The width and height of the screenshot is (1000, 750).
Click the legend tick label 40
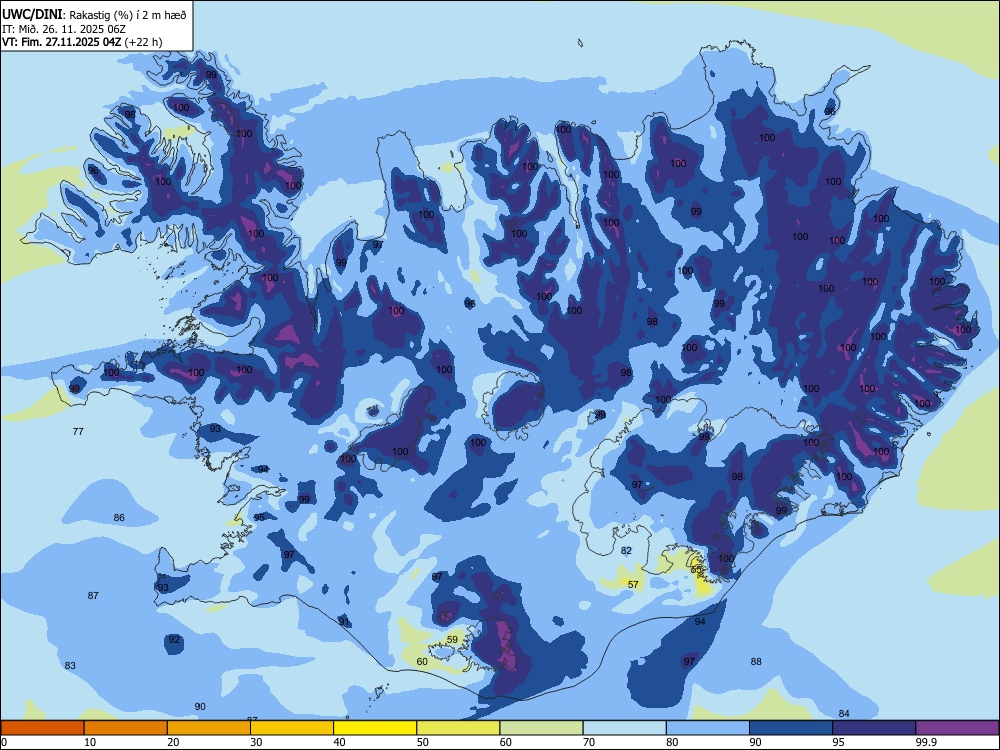pos(339,742)
